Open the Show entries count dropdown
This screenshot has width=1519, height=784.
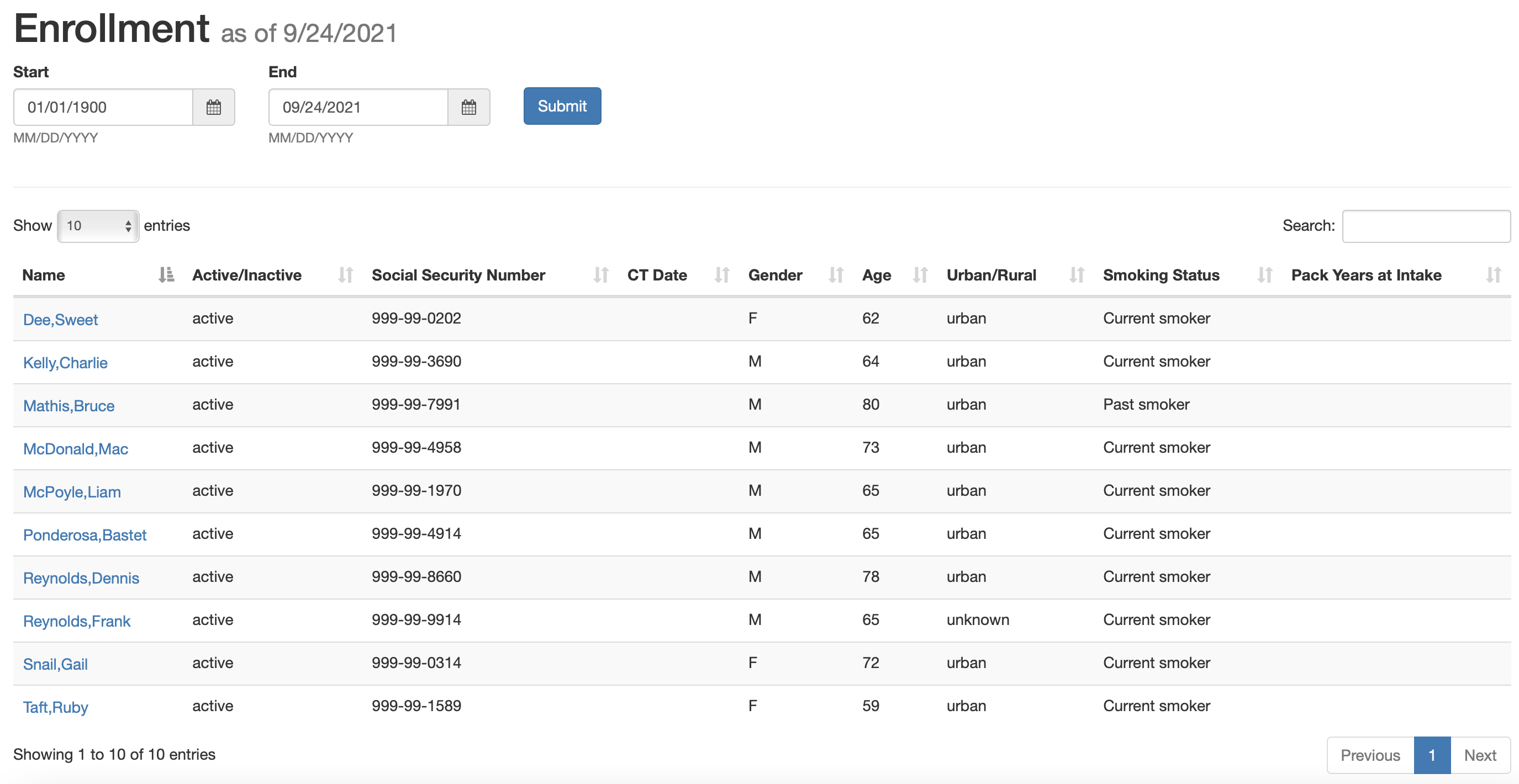(x=98, y=226)
